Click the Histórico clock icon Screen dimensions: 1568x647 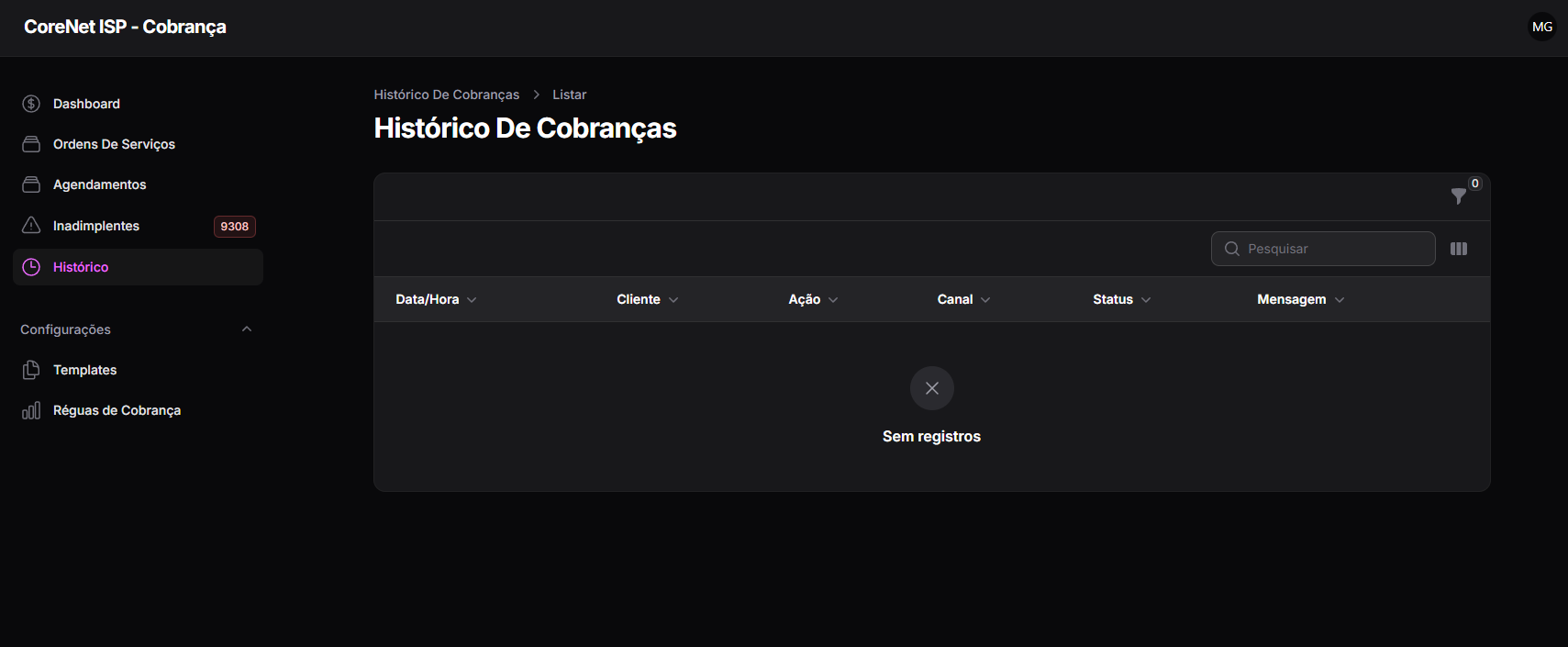pyautogui.click(x=31, y=267)
